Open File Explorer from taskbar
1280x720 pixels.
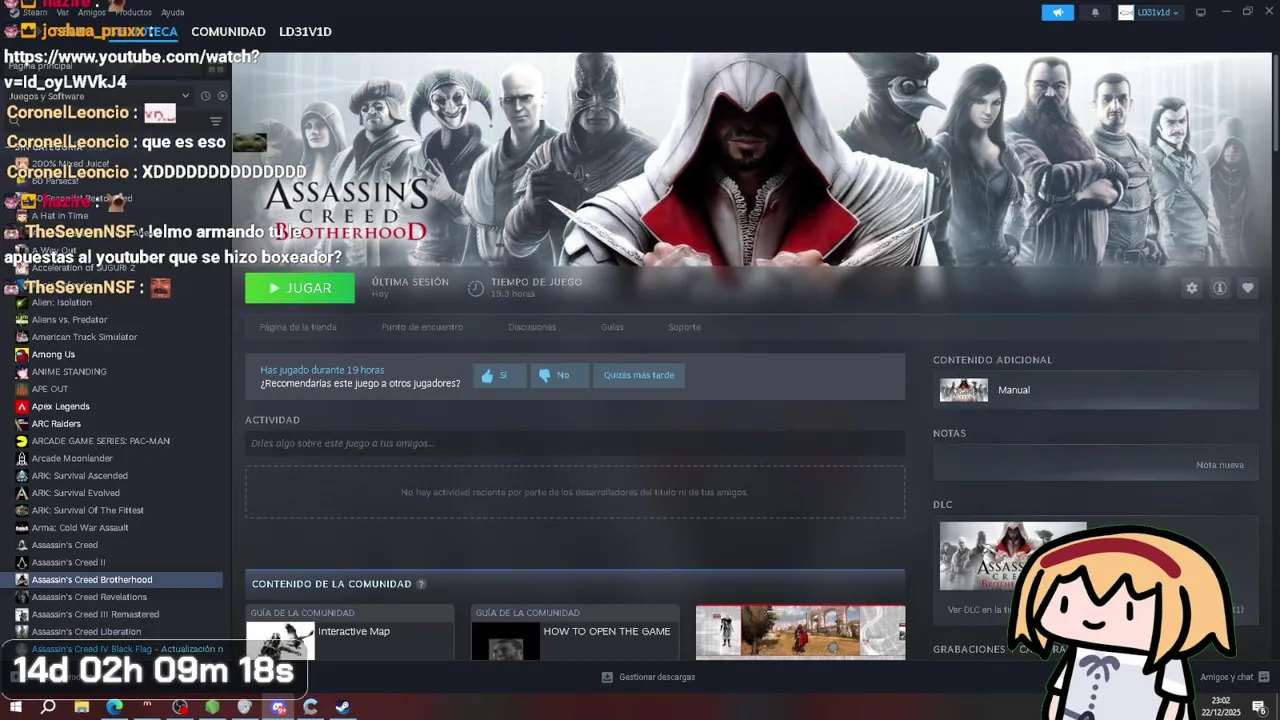point(82,707)
